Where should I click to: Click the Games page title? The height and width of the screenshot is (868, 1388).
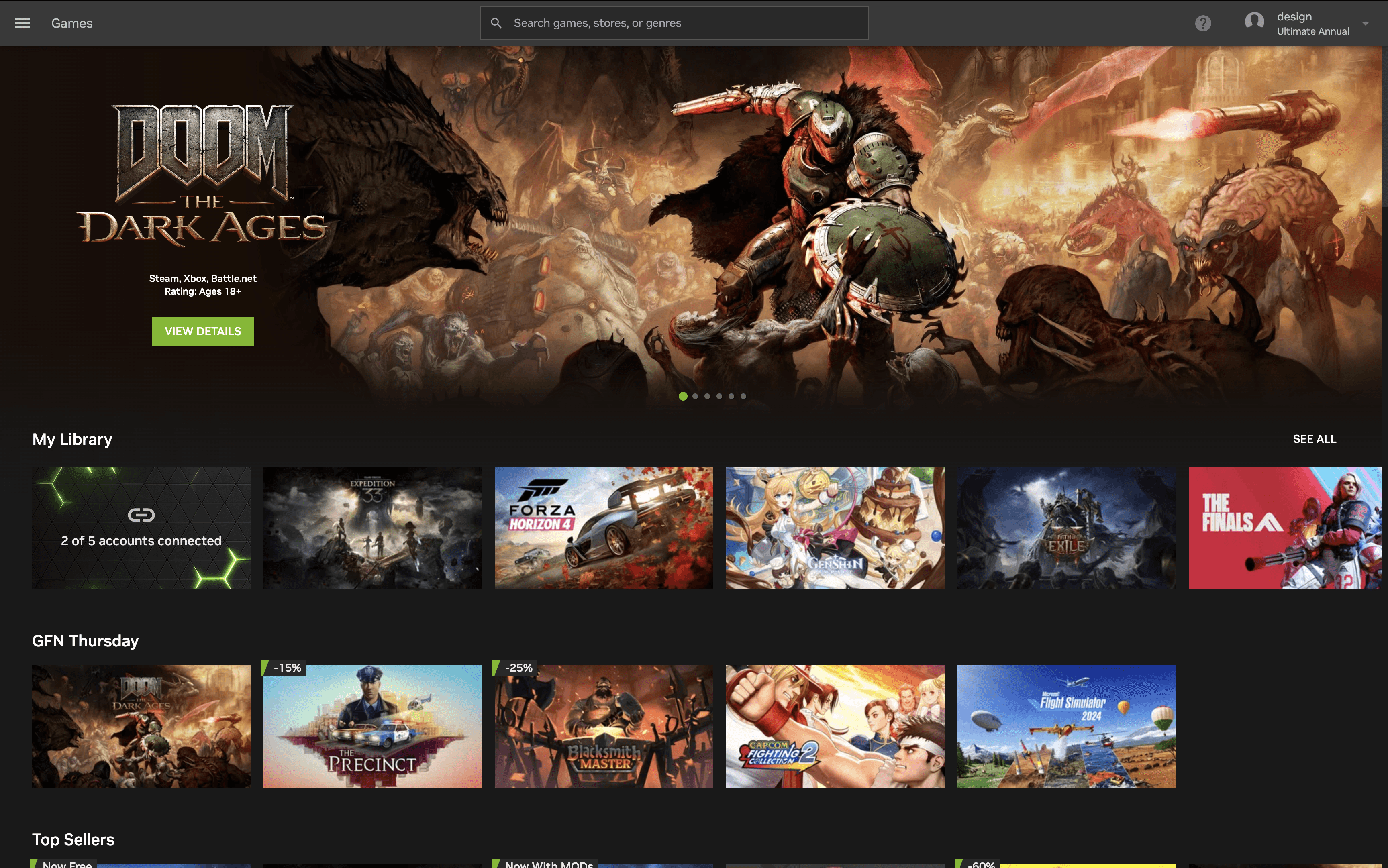72,23
